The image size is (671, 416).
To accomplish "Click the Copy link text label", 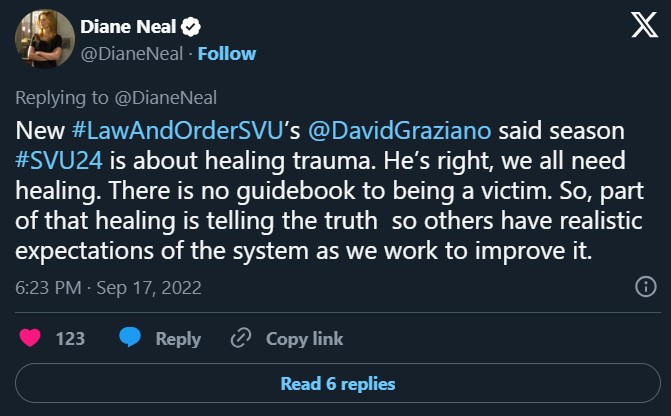I will [x=304, y=339].
